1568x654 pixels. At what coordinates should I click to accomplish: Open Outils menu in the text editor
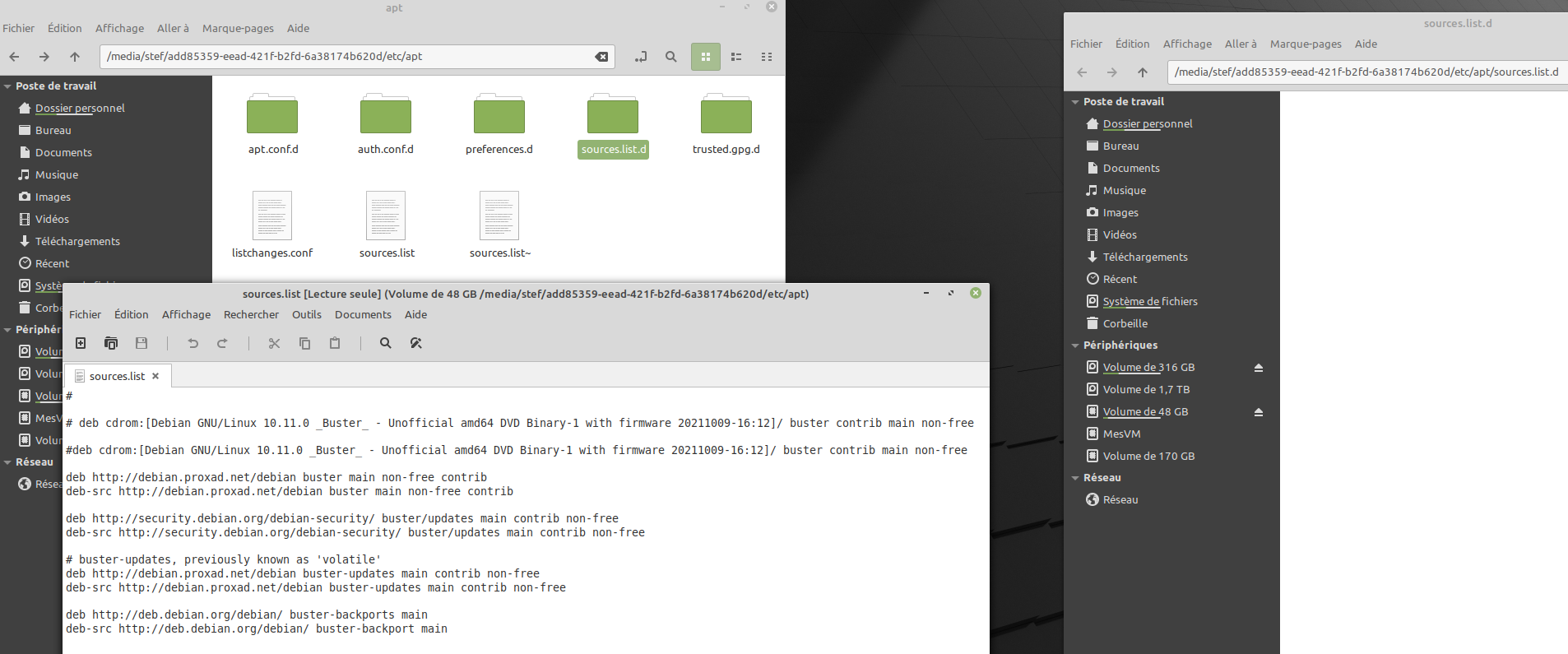(x=307, y=314)
